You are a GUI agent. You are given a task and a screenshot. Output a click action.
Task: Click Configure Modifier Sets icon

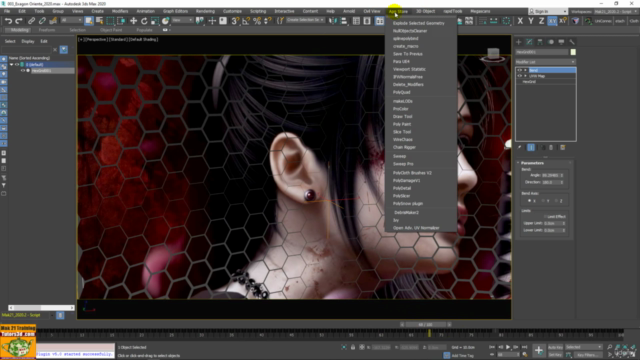tap(562, 147)
